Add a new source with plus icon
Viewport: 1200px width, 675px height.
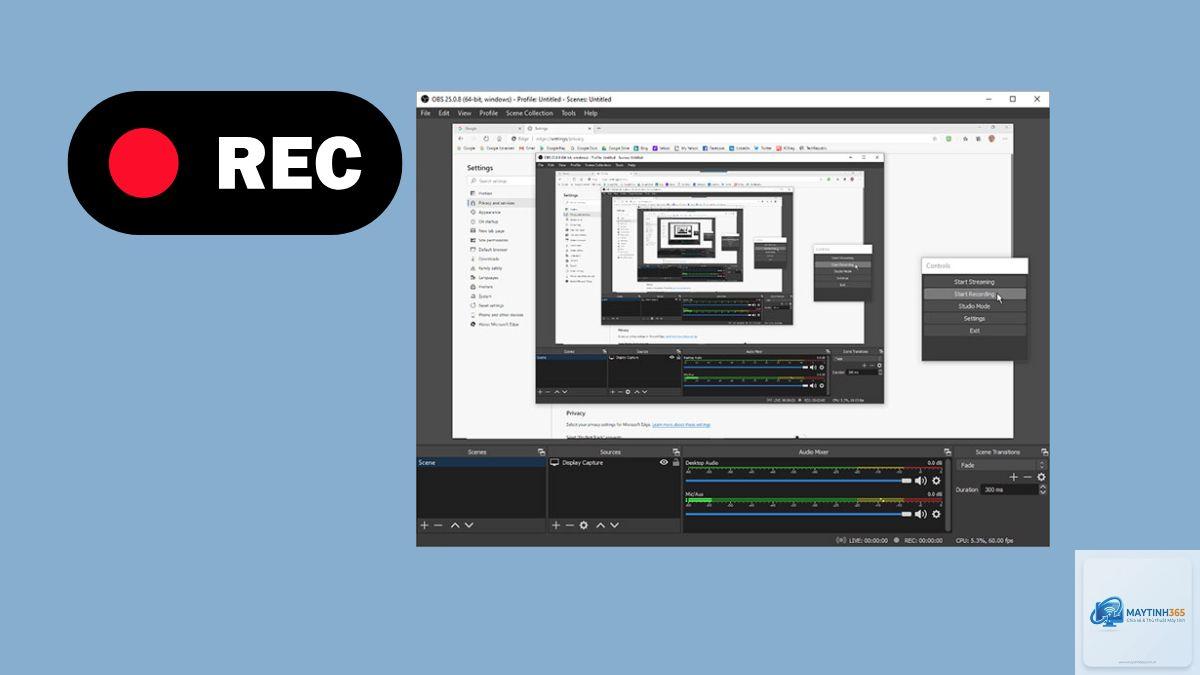click(x=556, y=525)
